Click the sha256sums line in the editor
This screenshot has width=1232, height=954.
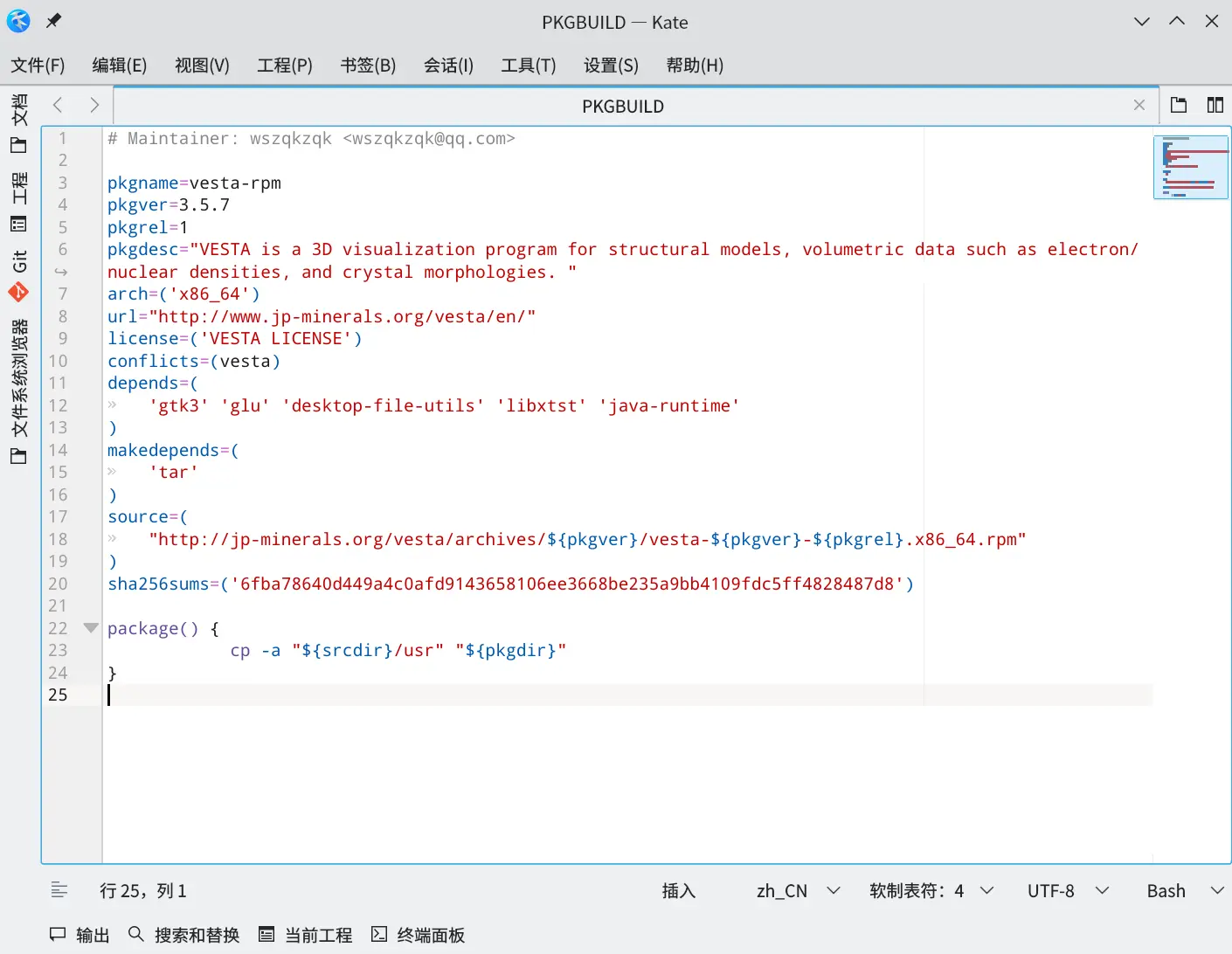510,584
